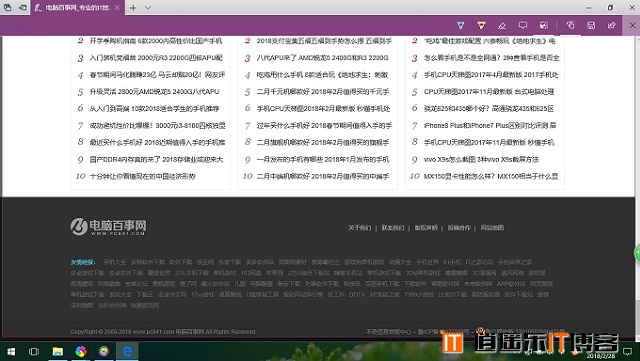Open the 投稿合作 footer link
This screenshot has width=640, height=361.
tap(459, 228)
